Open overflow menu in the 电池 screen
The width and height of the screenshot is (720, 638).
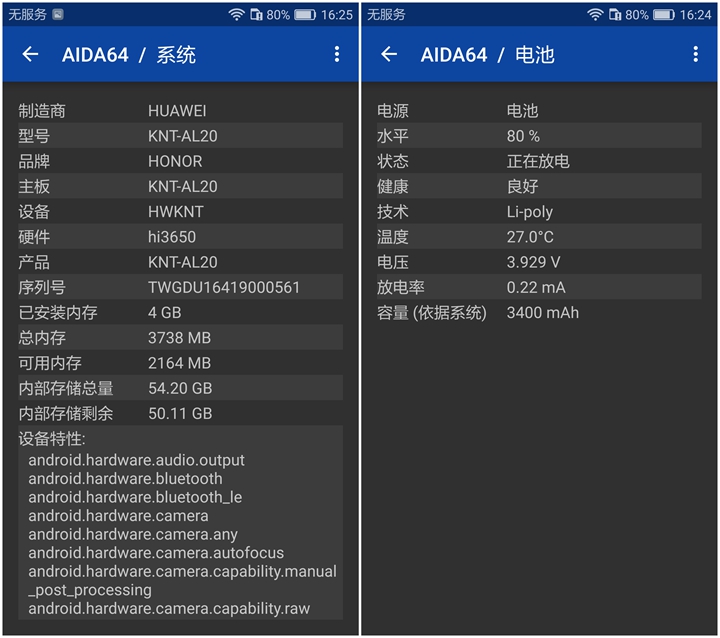point(695,54)
